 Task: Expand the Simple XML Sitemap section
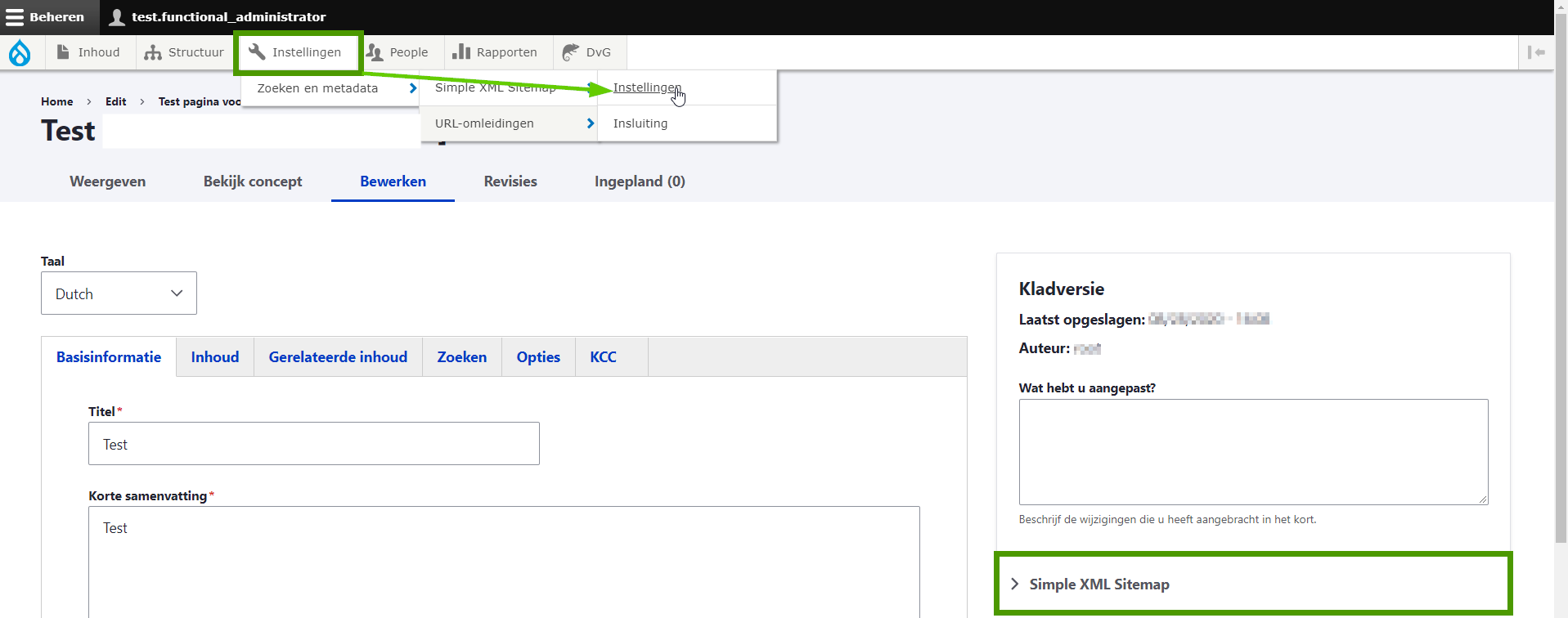[1098, 584]
